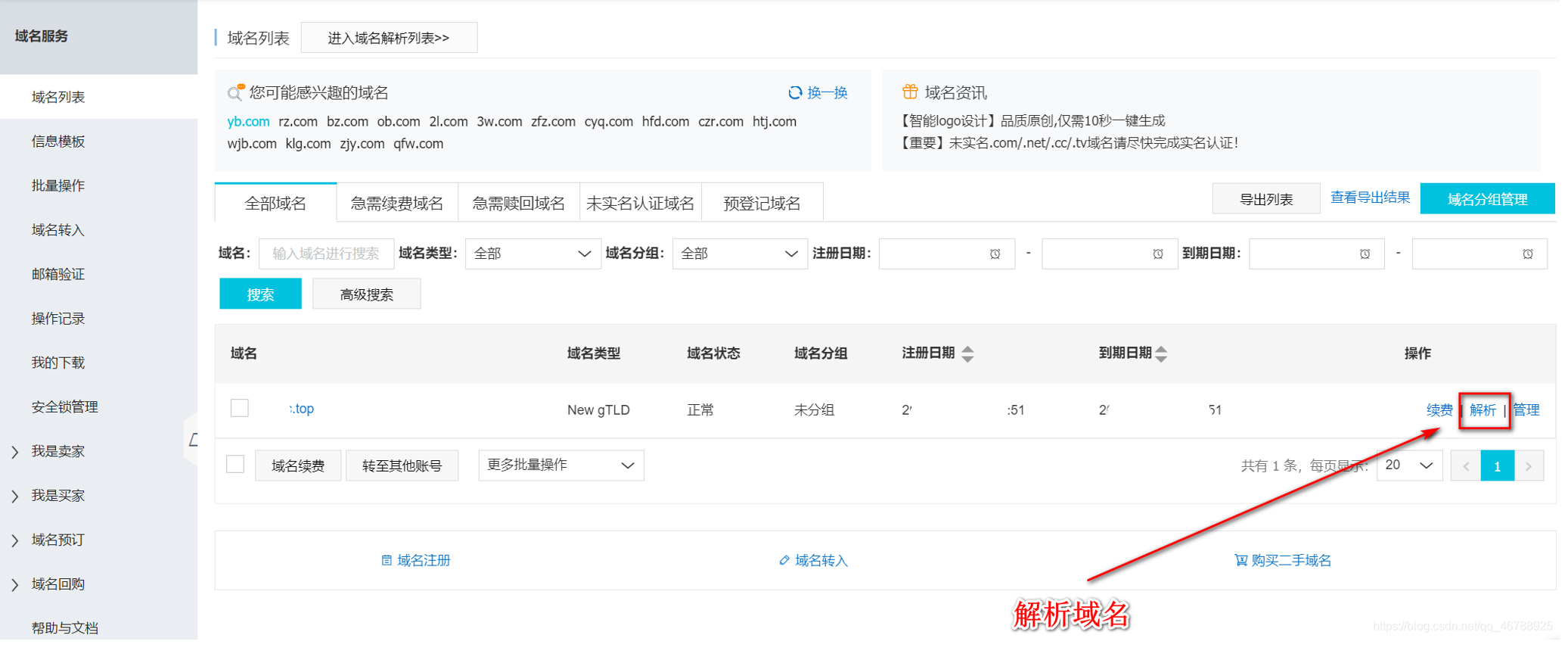
Task: Switch to the 急需续费域名 tab
Action: (397, 203)
